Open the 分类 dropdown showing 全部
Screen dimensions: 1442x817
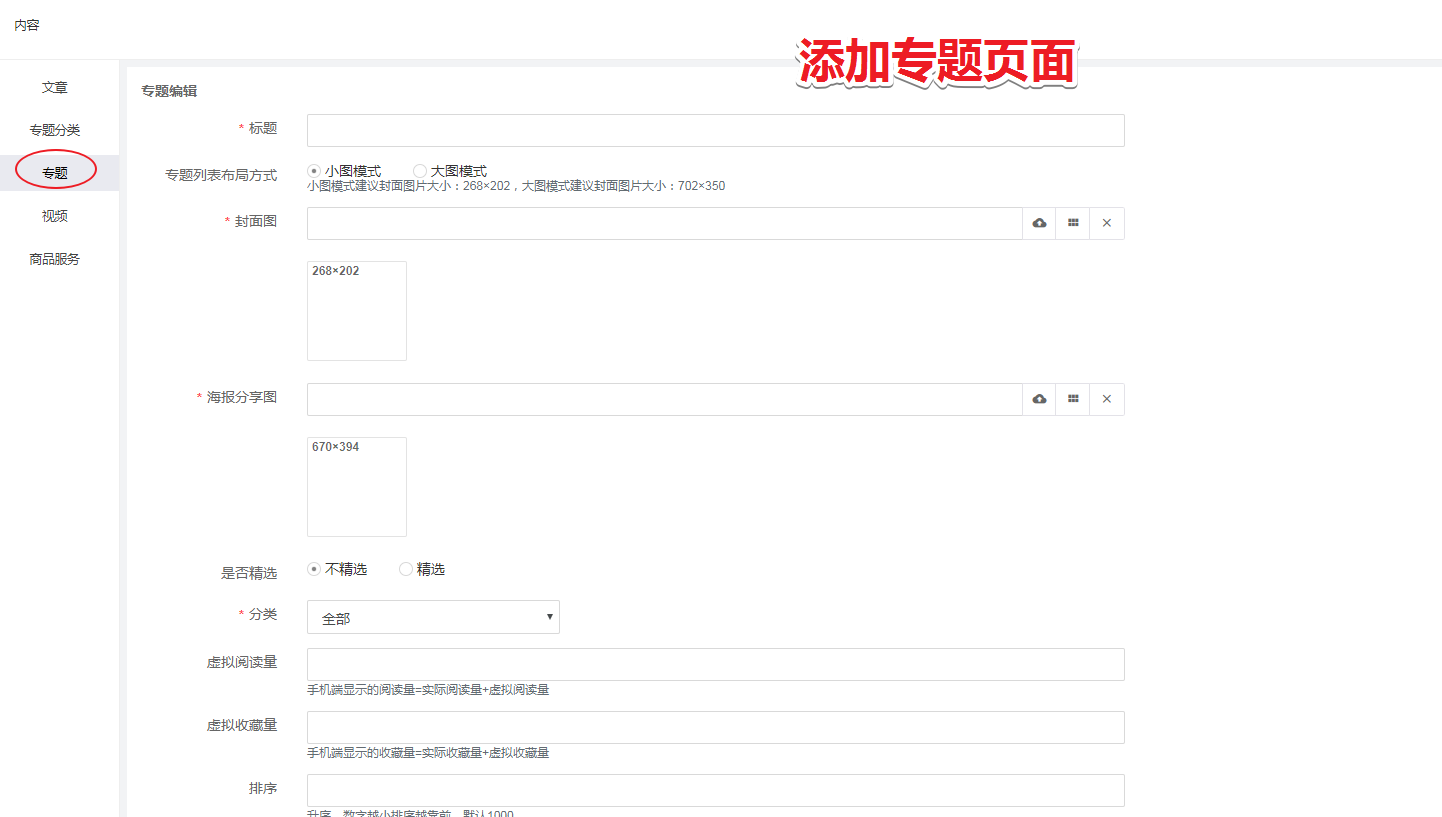433,617
